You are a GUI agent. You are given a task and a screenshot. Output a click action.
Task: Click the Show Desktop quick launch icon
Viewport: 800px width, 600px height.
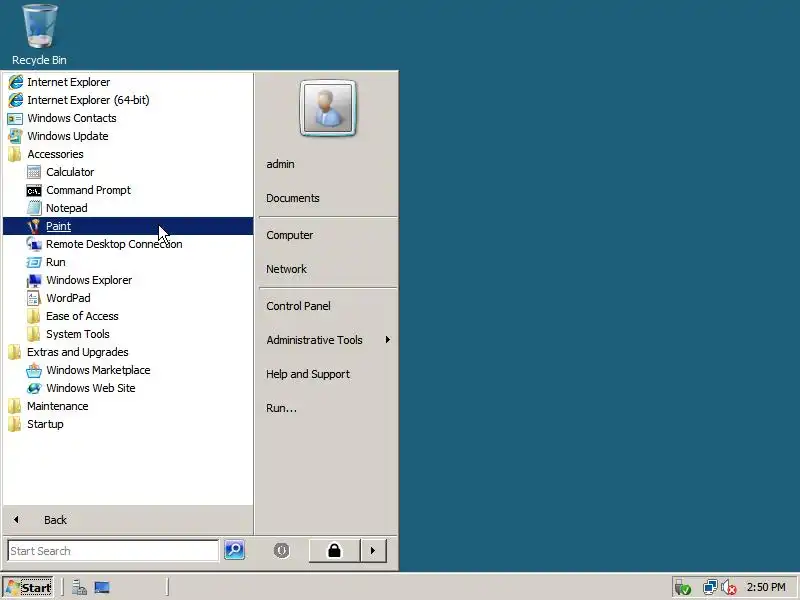[x=102, y=588]
